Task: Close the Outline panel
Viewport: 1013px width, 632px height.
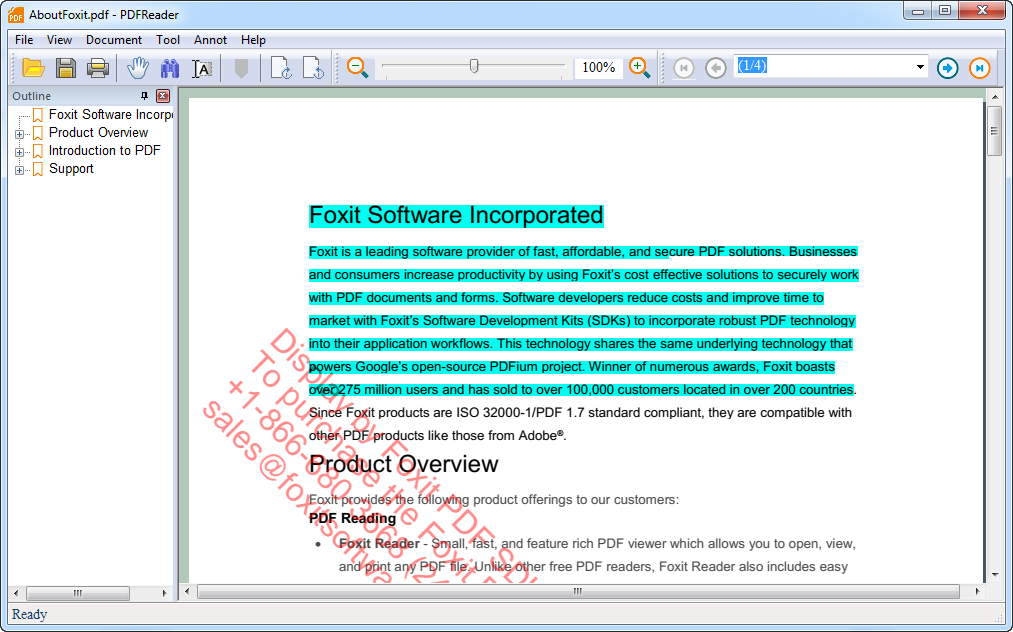Action: (163, 96)
